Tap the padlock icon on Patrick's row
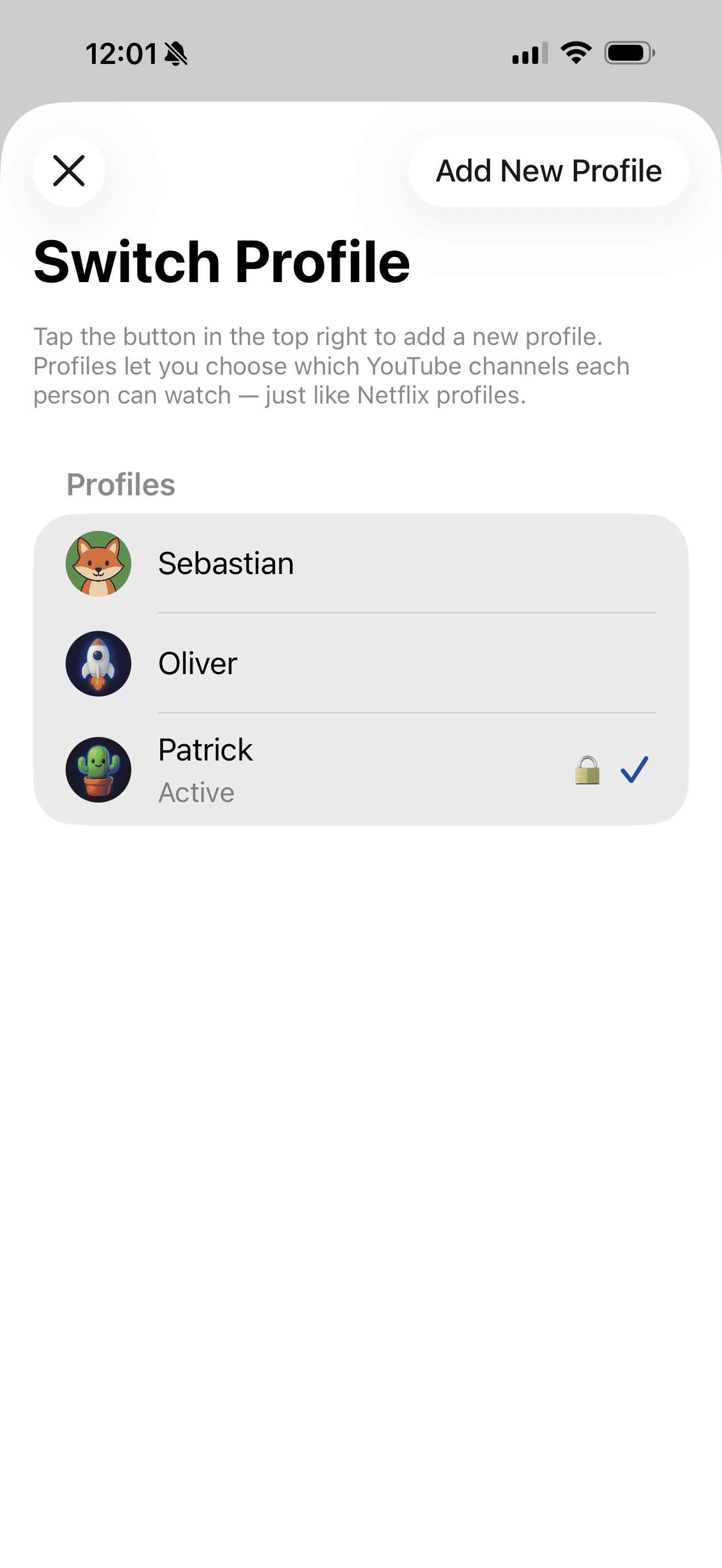Image resolution: width=722 pixels, height=1568 pixels. point(586,769)
